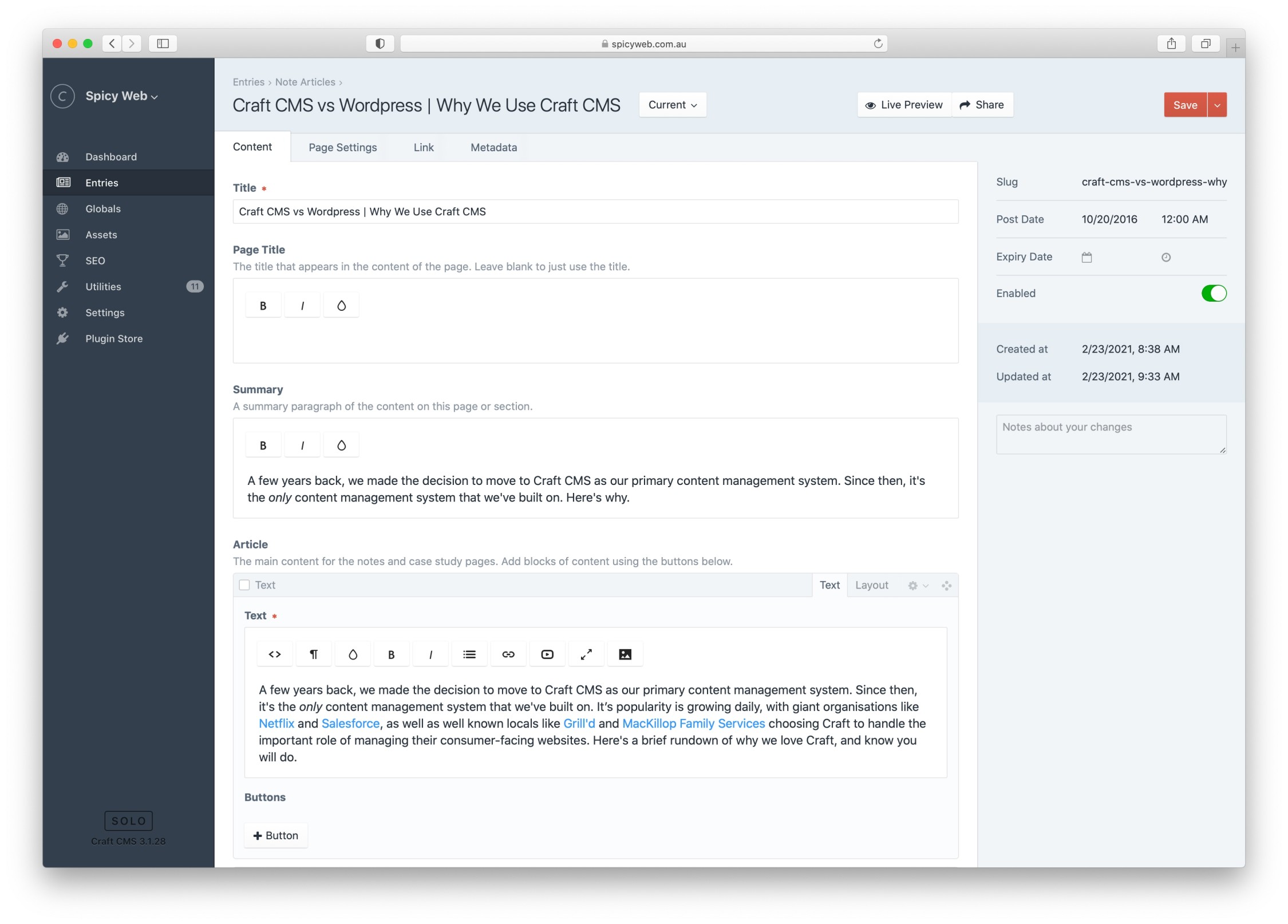Switch to the Link tab
Viewport: 1288px width, 924px height.
[x=424, y=148]
